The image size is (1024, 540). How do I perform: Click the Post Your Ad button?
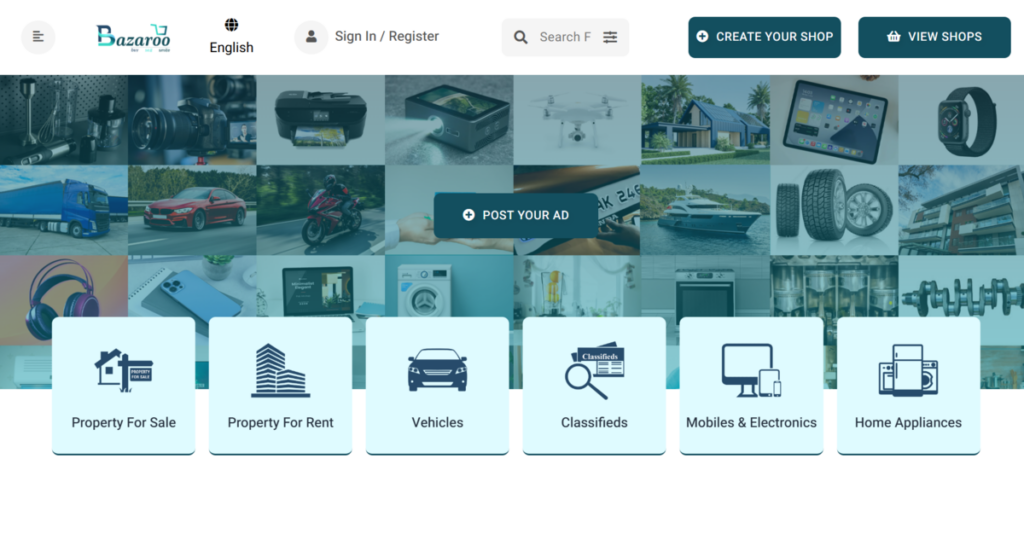click(516, 215)
